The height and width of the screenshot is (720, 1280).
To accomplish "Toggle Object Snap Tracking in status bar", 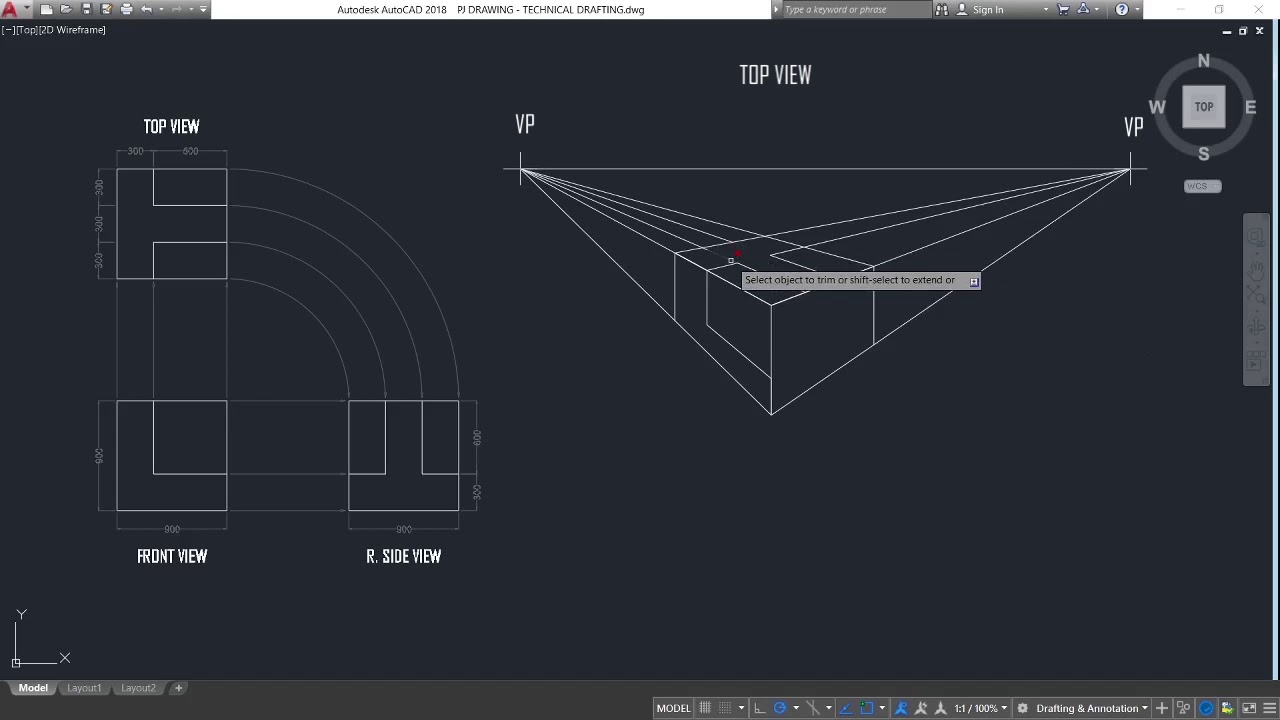I will 846,708.
